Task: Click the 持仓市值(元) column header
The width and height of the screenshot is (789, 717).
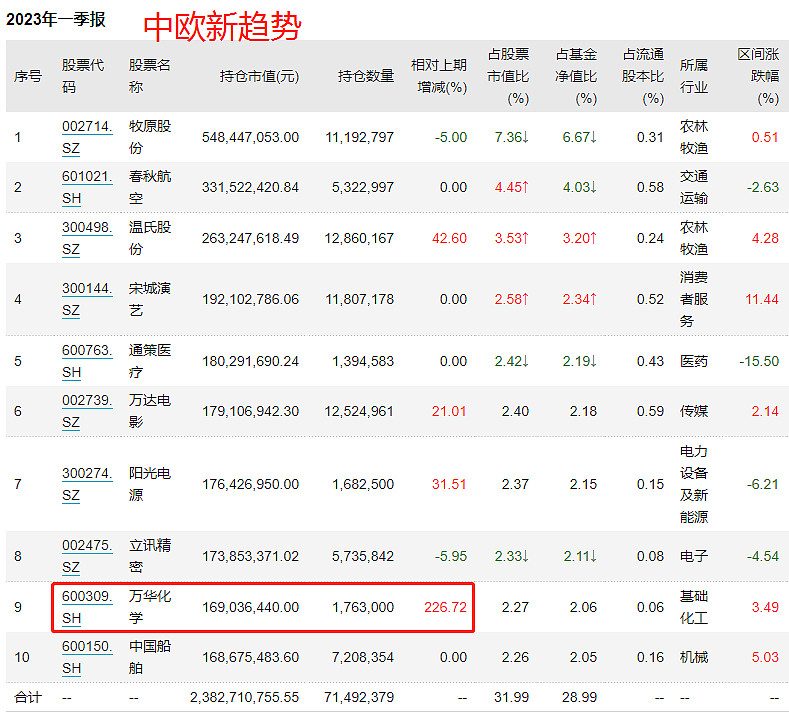Action: [x=259, y=76]
